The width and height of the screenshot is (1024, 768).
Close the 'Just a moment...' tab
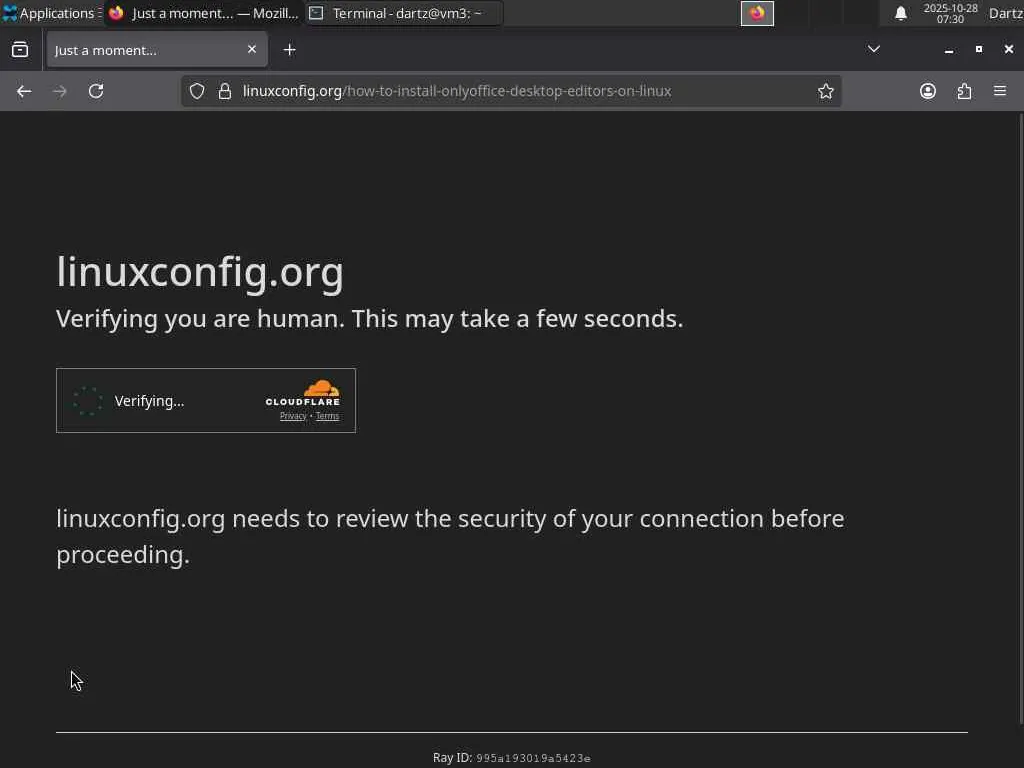point(251,50)
